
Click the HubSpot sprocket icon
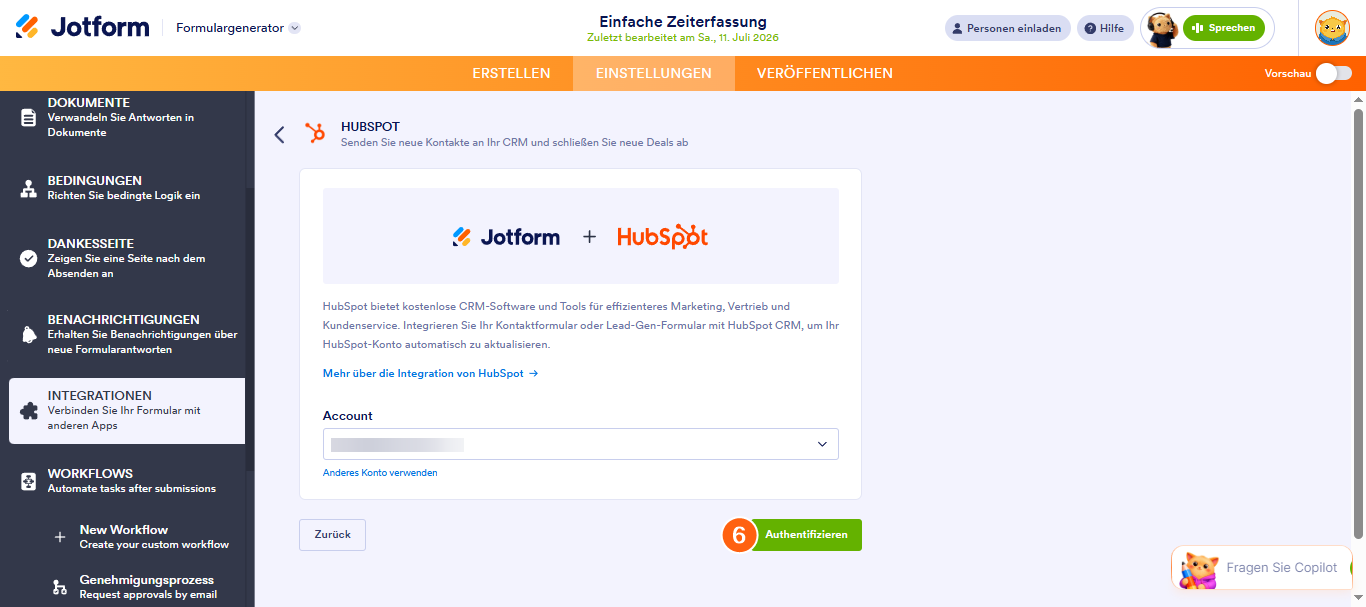pos(315,133)
